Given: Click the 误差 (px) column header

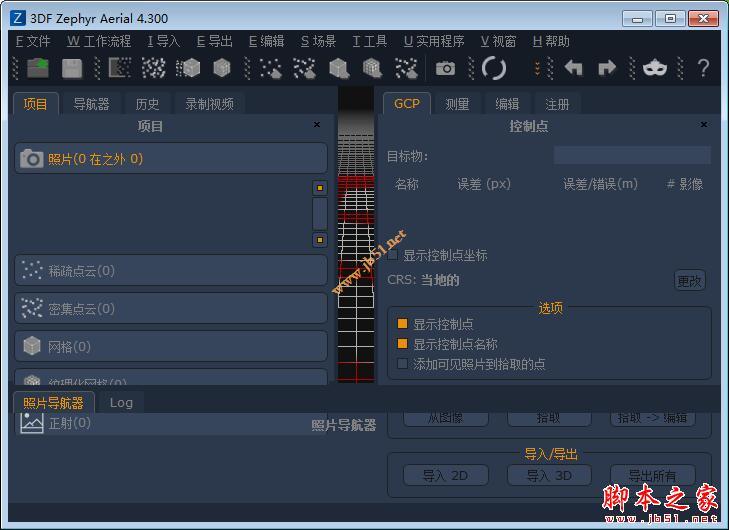Looking at the screenshot, I should (x=484, y=184).
